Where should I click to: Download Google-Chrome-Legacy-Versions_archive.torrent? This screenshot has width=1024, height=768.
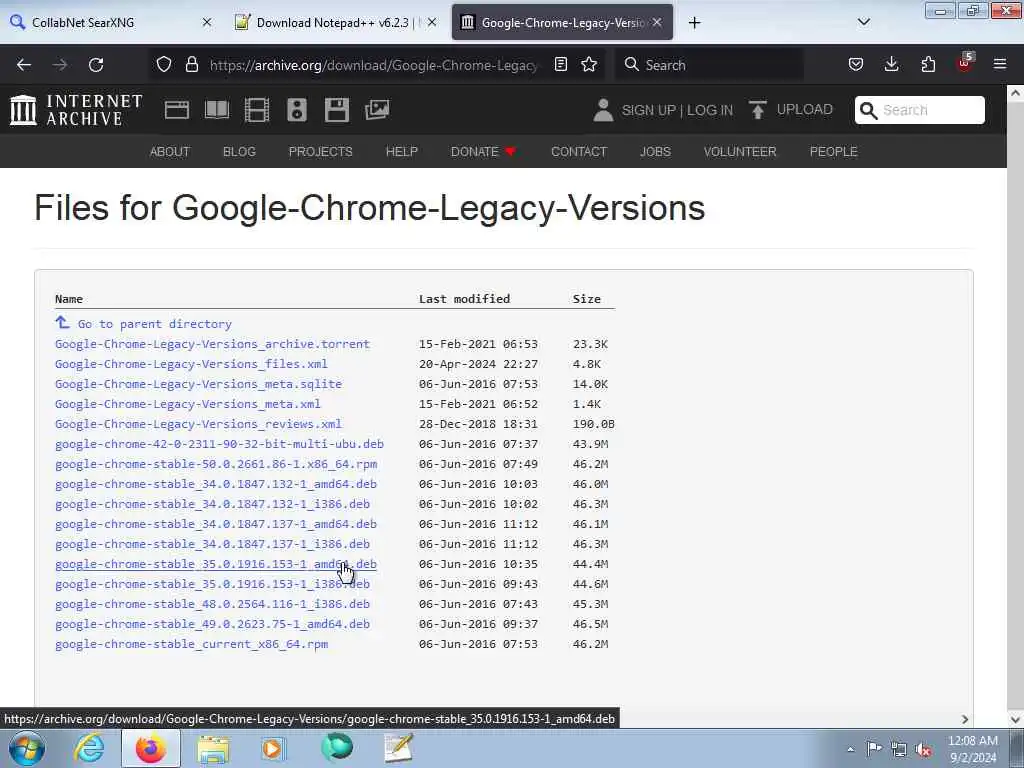point(212,344)
